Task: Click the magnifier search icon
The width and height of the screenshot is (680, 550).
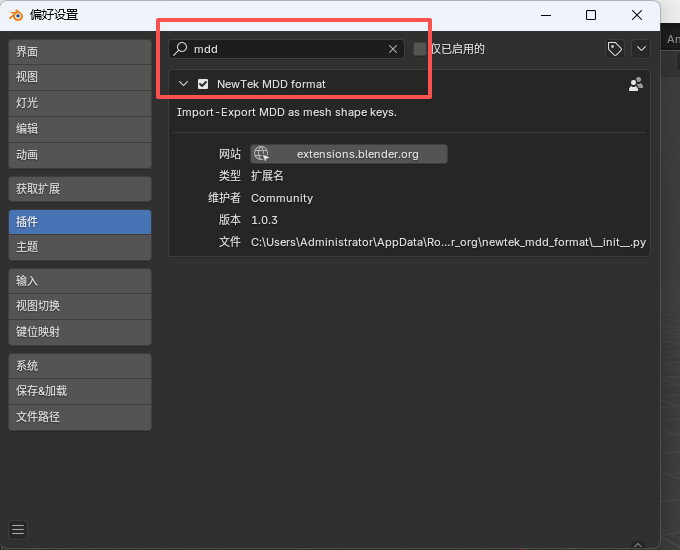Action: tap(181, 49)
